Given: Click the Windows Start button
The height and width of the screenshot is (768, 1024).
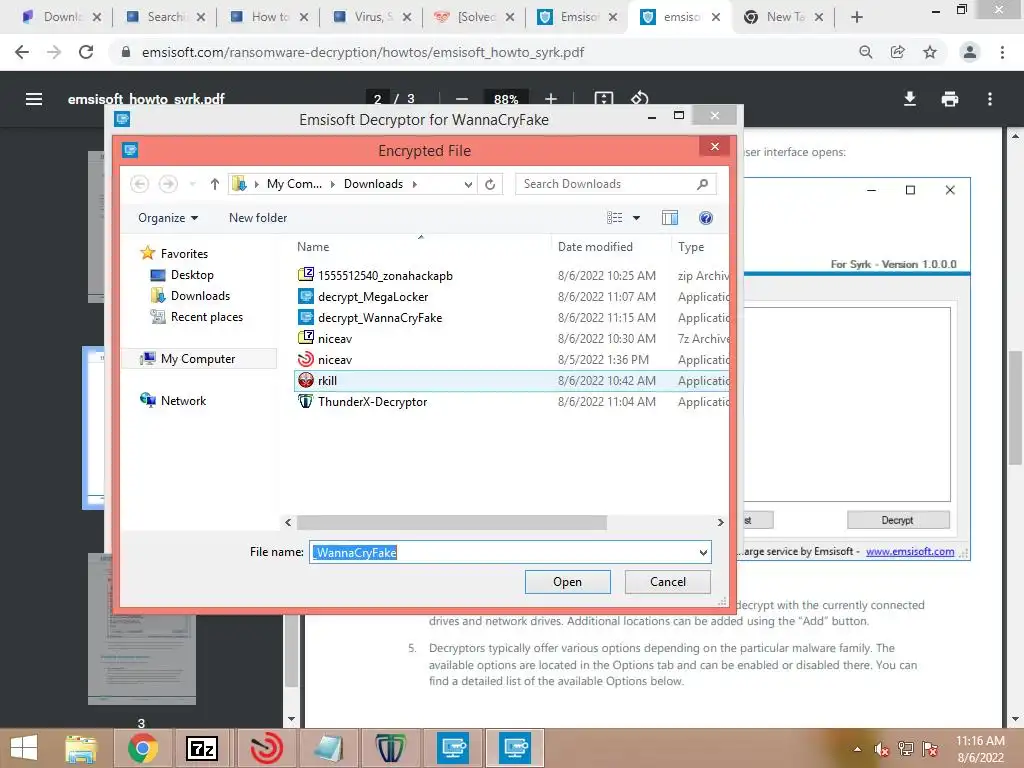Looking at the screenshot, I should [x=24, y=748].
